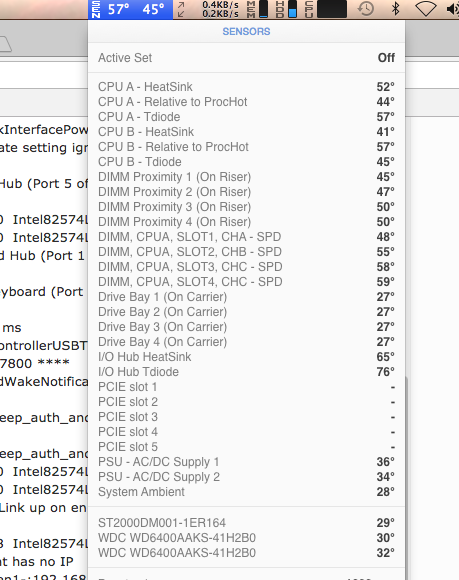
Task: Open the HDD disk usage icon
Action: (286, 9)
